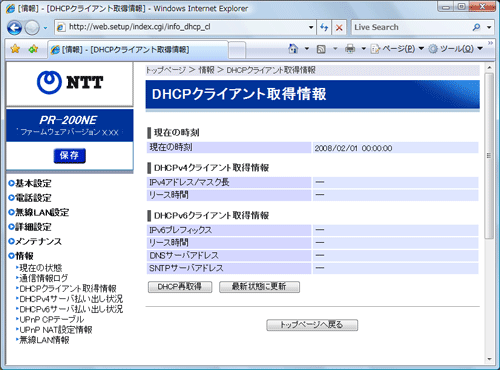
Task: Click the DHCP再取得 button
Action: (x=180, y=287)
